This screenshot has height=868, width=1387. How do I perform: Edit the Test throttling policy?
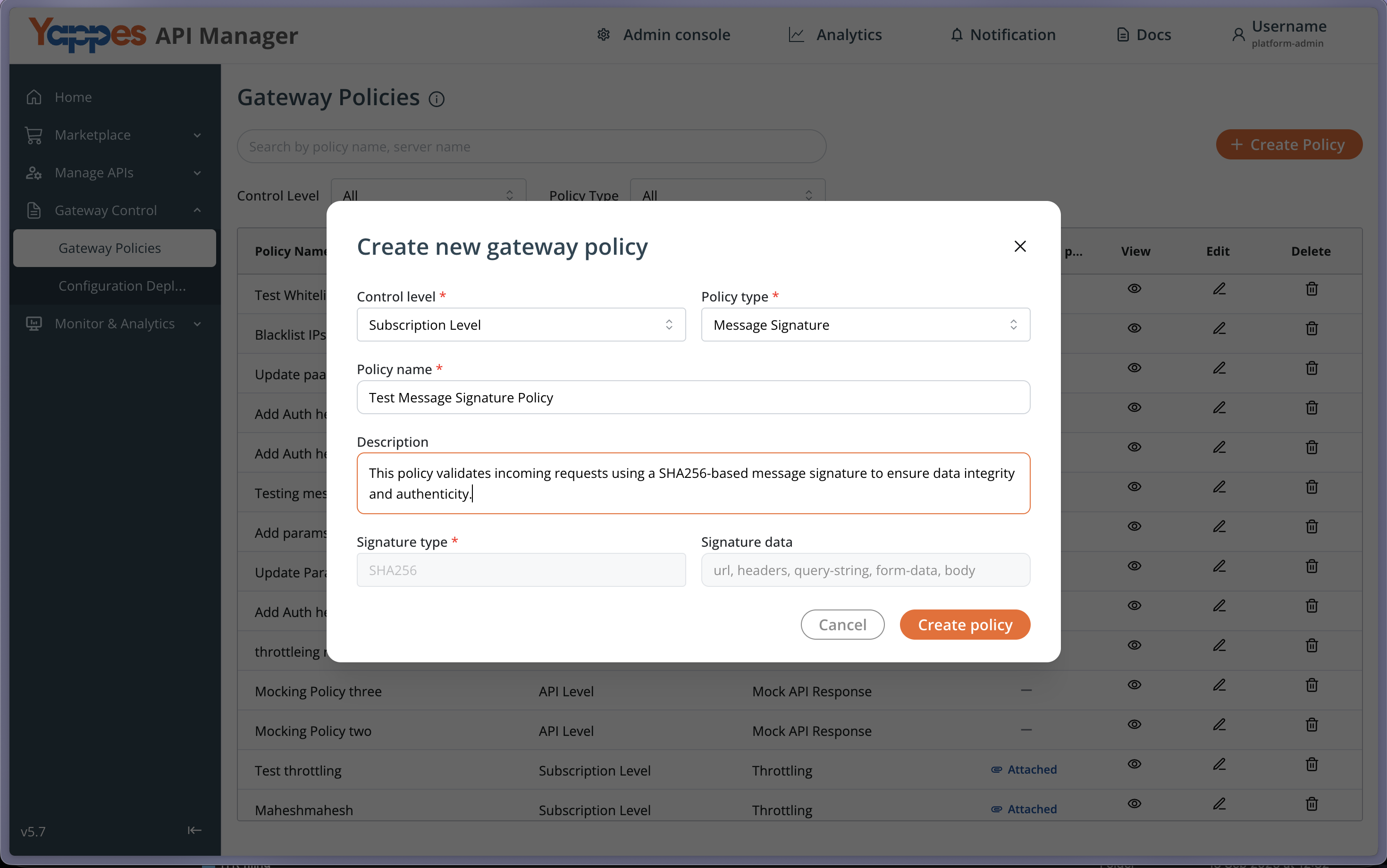[x=1219, y=764]
